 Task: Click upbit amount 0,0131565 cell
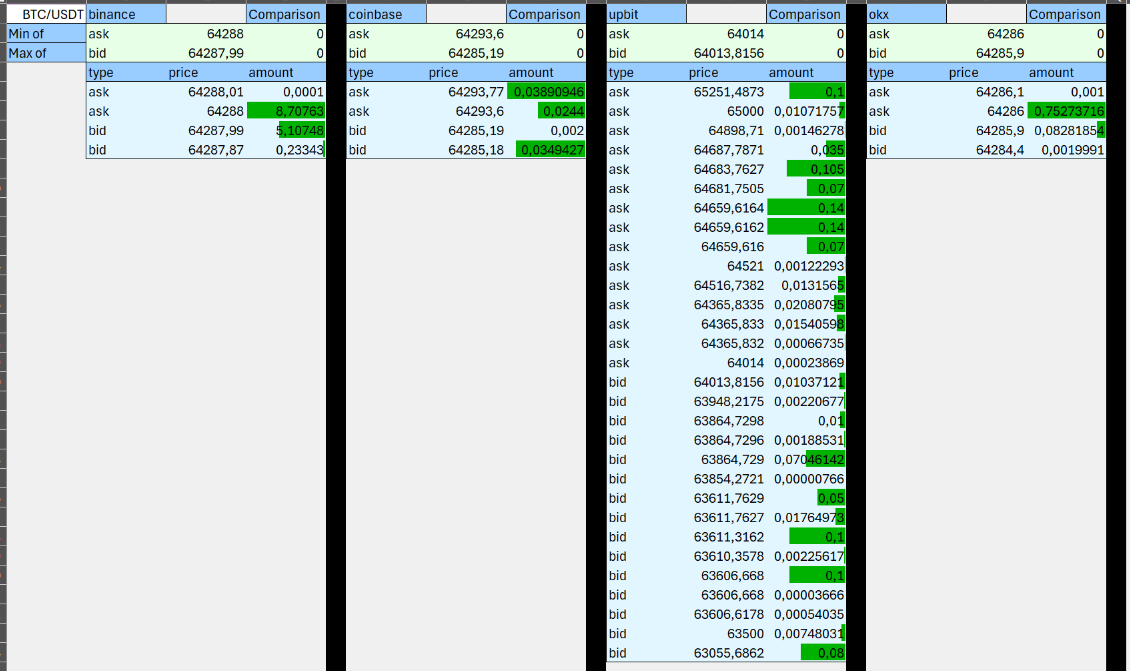click(x=806, y=286)
